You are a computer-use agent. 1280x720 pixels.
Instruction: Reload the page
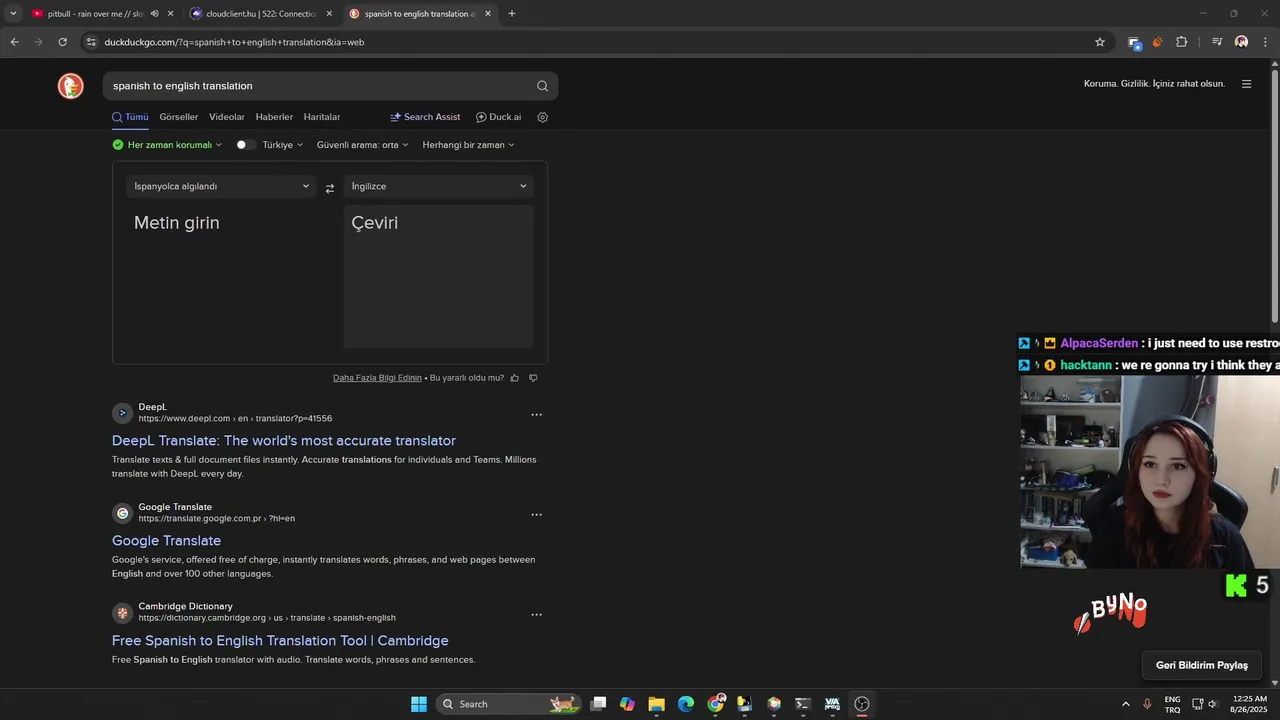click(62, 42)
